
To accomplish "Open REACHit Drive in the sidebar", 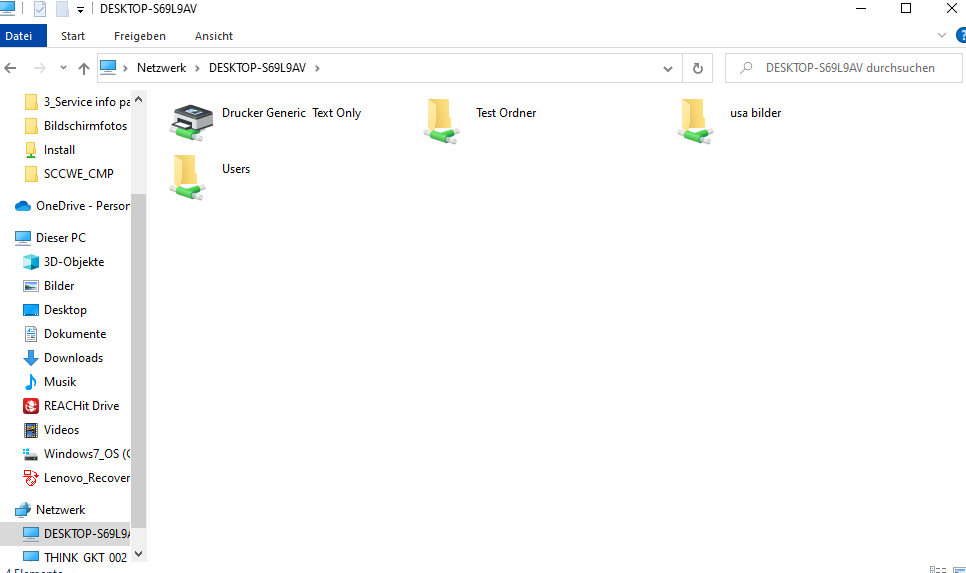I will 81,406.
